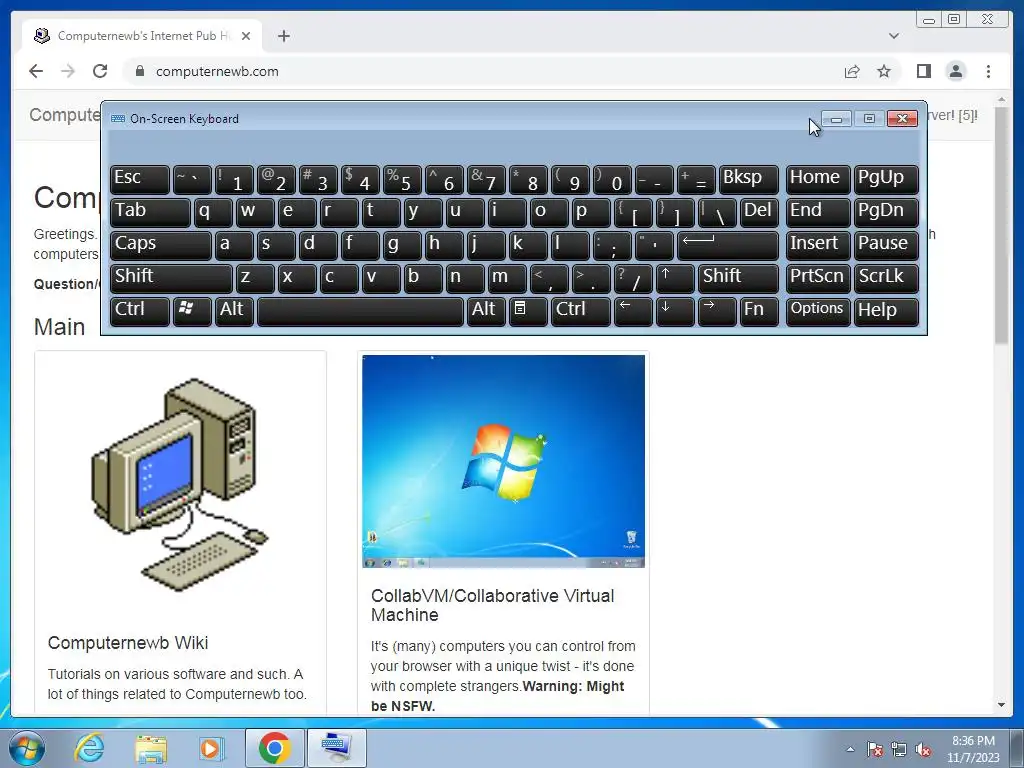Screen dimensions: 1024x768
Task: Toggle the right Alt key
Action: tap(486, 311)
